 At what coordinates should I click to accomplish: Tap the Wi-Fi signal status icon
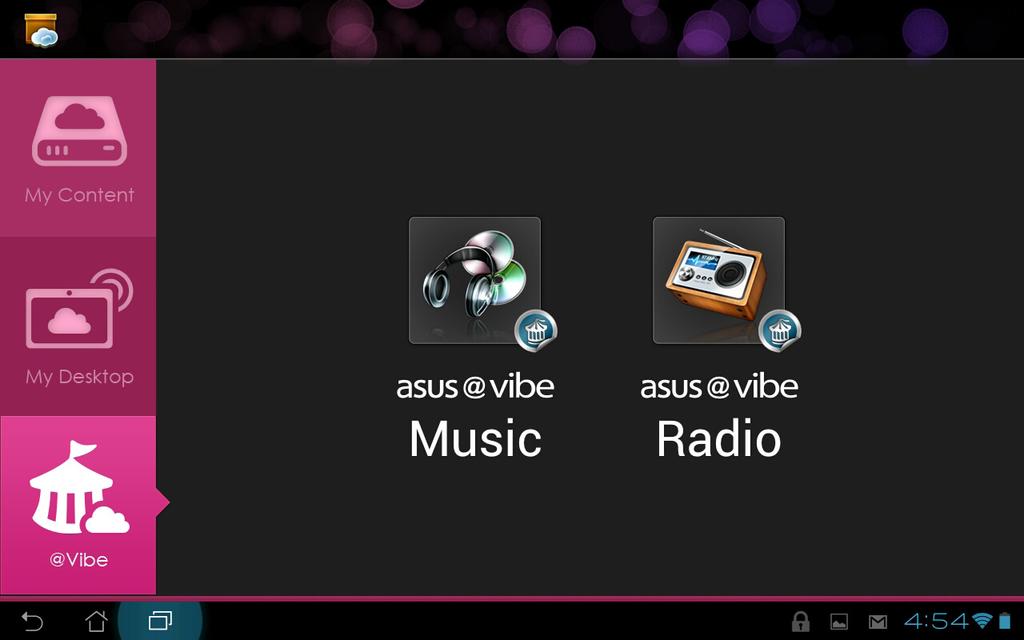(982, 621)
